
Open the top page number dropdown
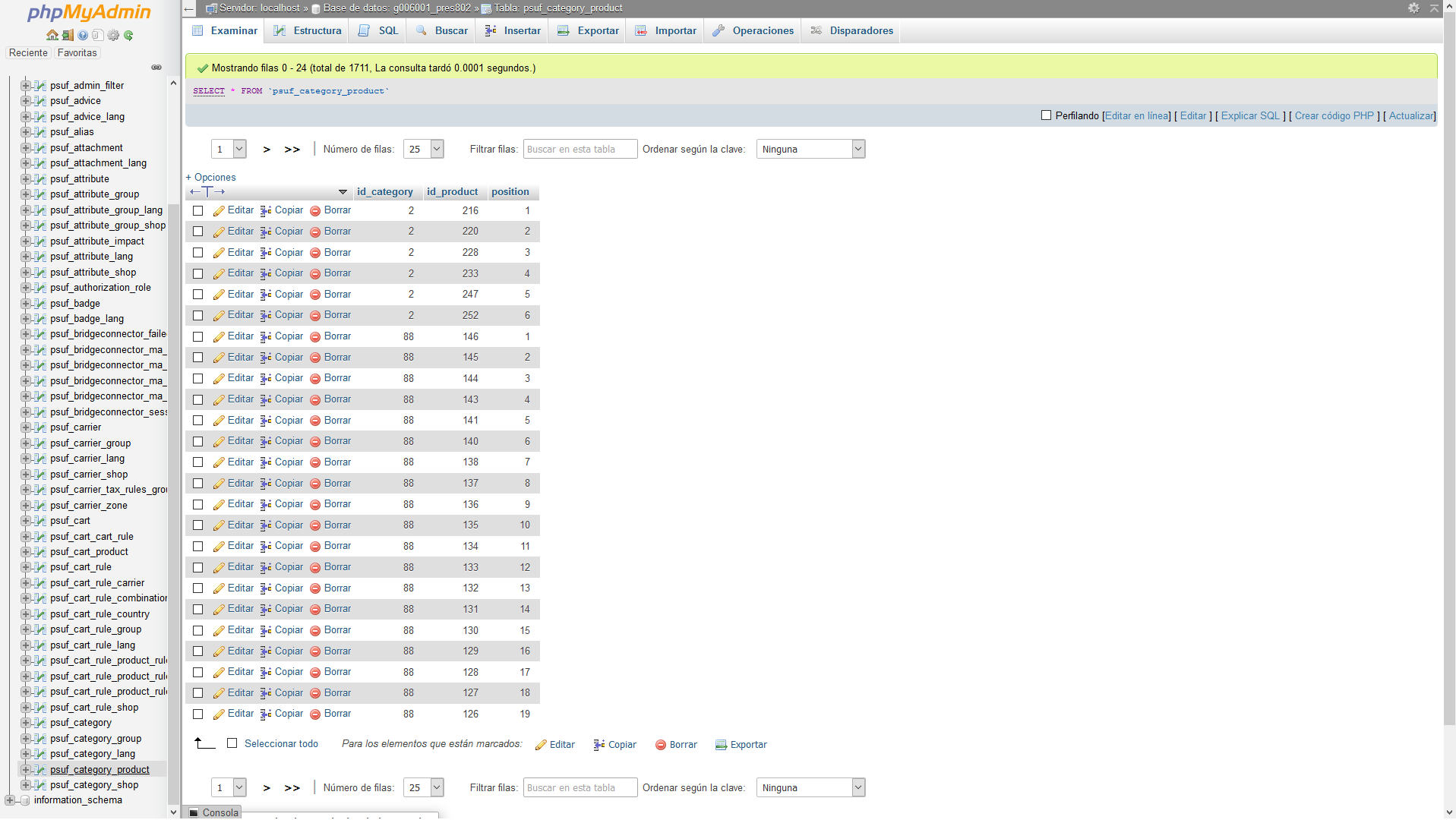pyautogui.click(x=229, y=150)
